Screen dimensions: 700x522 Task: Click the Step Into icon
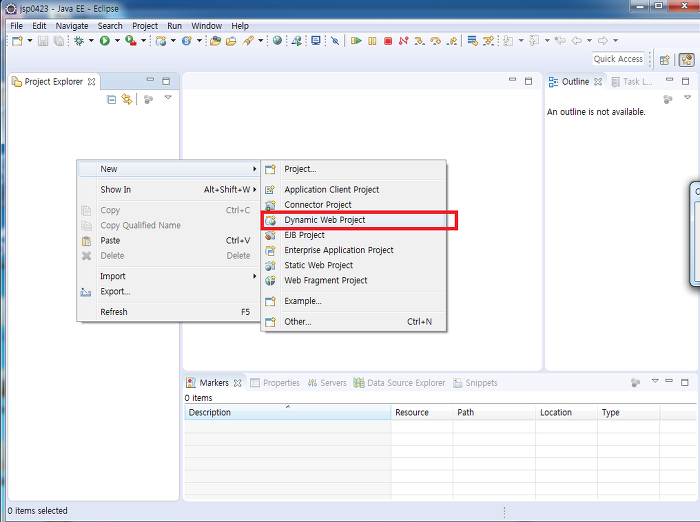click(419, 41)
